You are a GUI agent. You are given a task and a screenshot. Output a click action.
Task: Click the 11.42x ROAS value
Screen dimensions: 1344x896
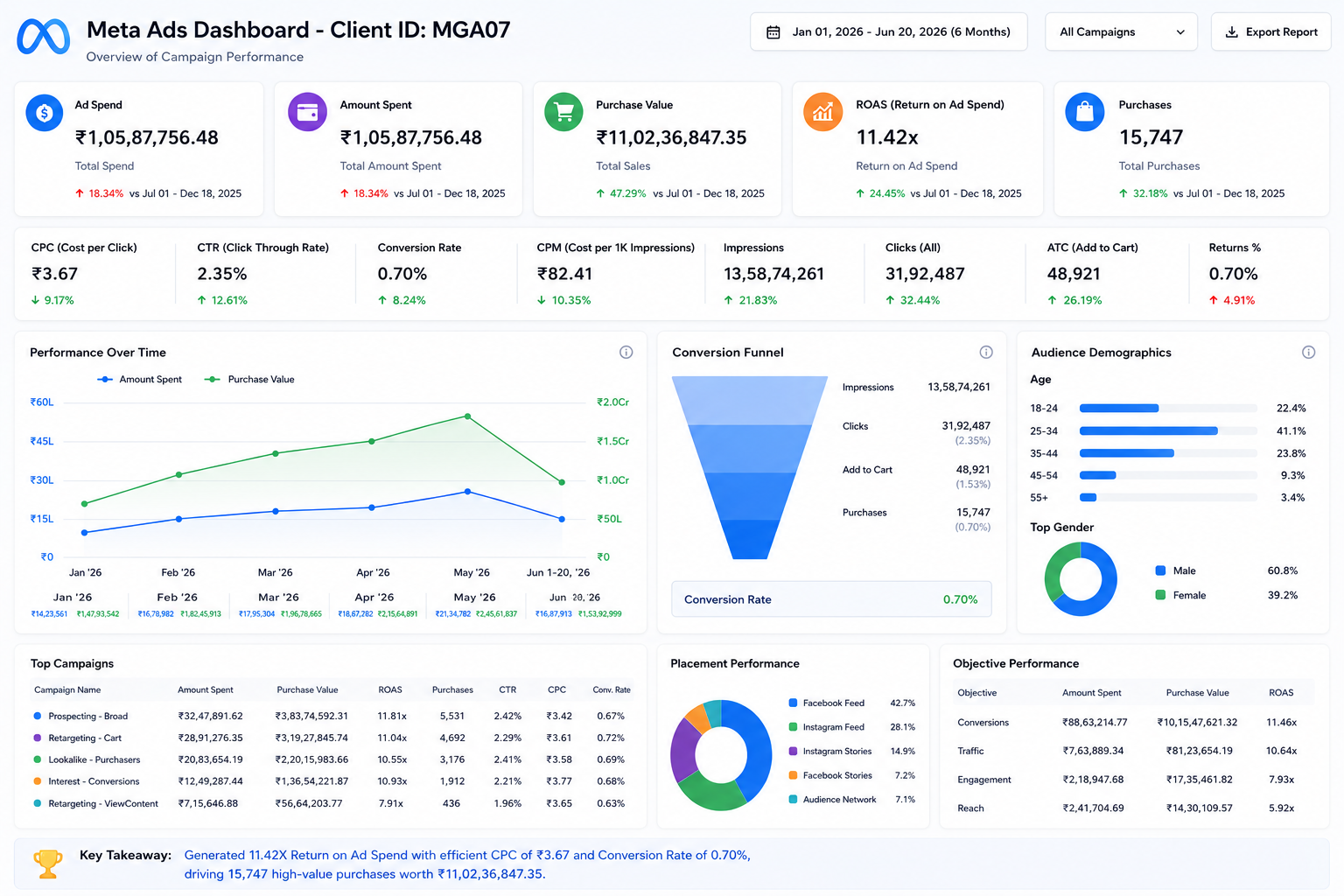(887, 137)
